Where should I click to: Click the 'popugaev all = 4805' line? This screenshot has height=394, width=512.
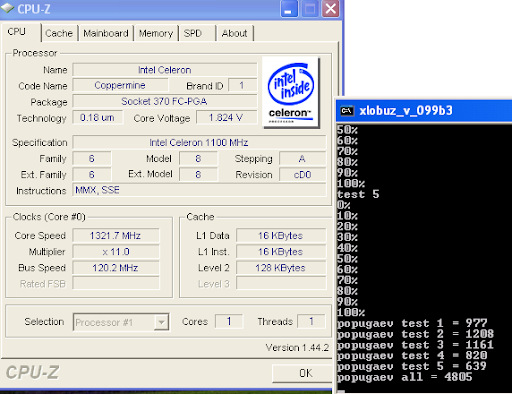click(x=404, y=377)
